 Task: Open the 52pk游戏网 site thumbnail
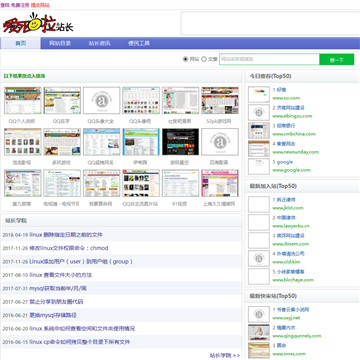(x=220, y=101)
